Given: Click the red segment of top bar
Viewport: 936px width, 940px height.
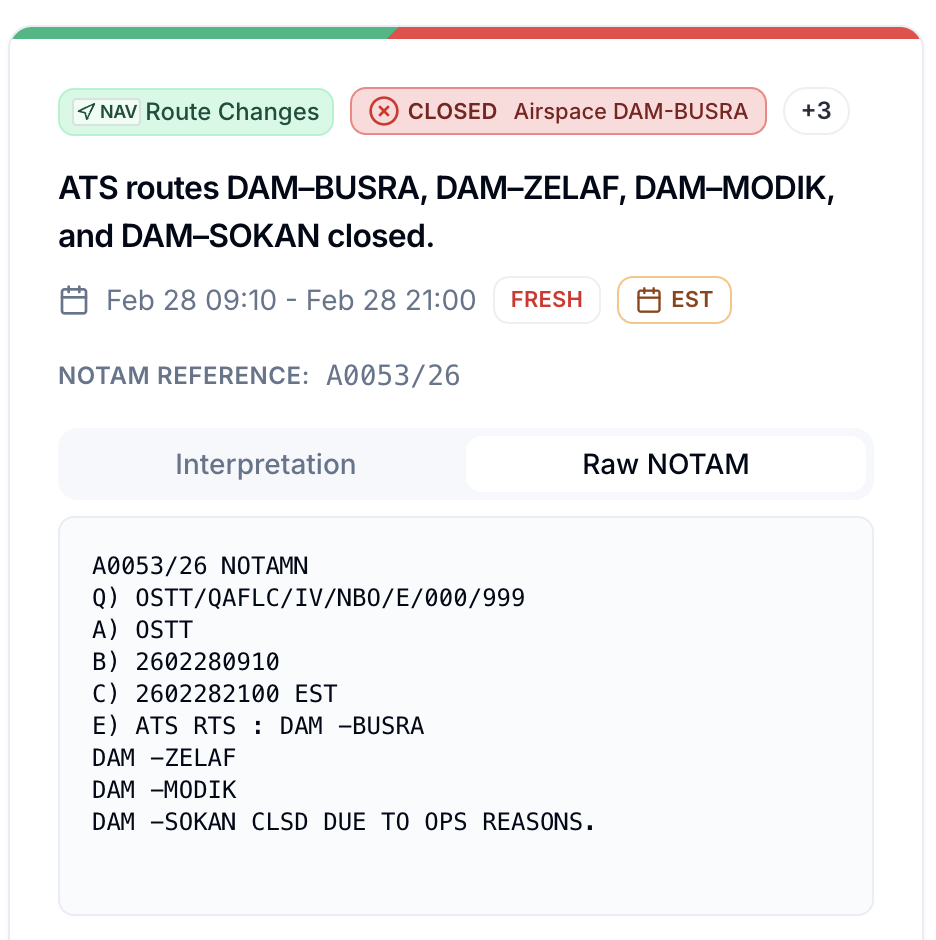Looking at the screenshot, I should tap(650, 33).
